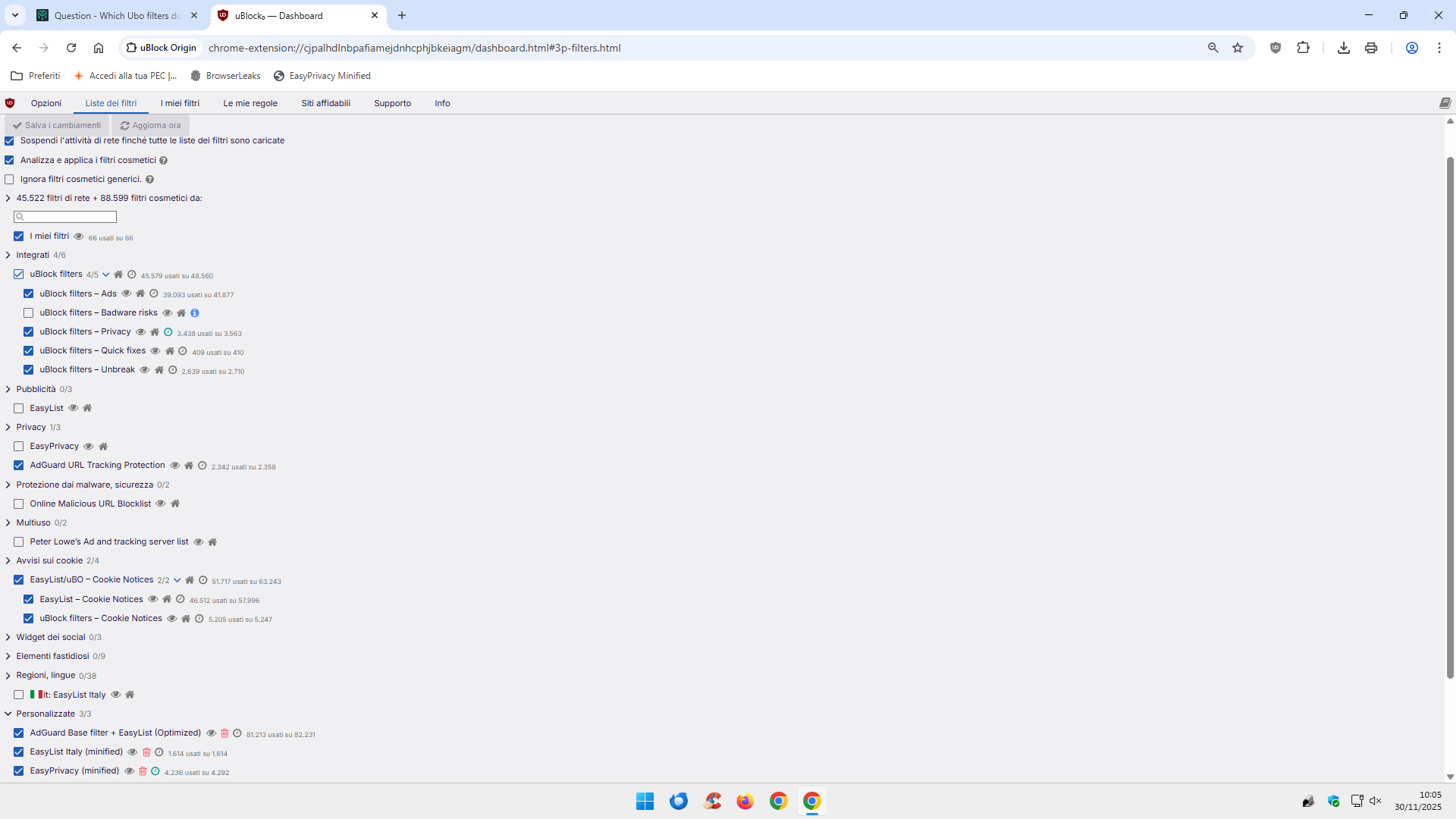Screen dimensions: 1456x819
Task: Click help icon next to cosmetic filters option
Action: [x=164, y=160]
